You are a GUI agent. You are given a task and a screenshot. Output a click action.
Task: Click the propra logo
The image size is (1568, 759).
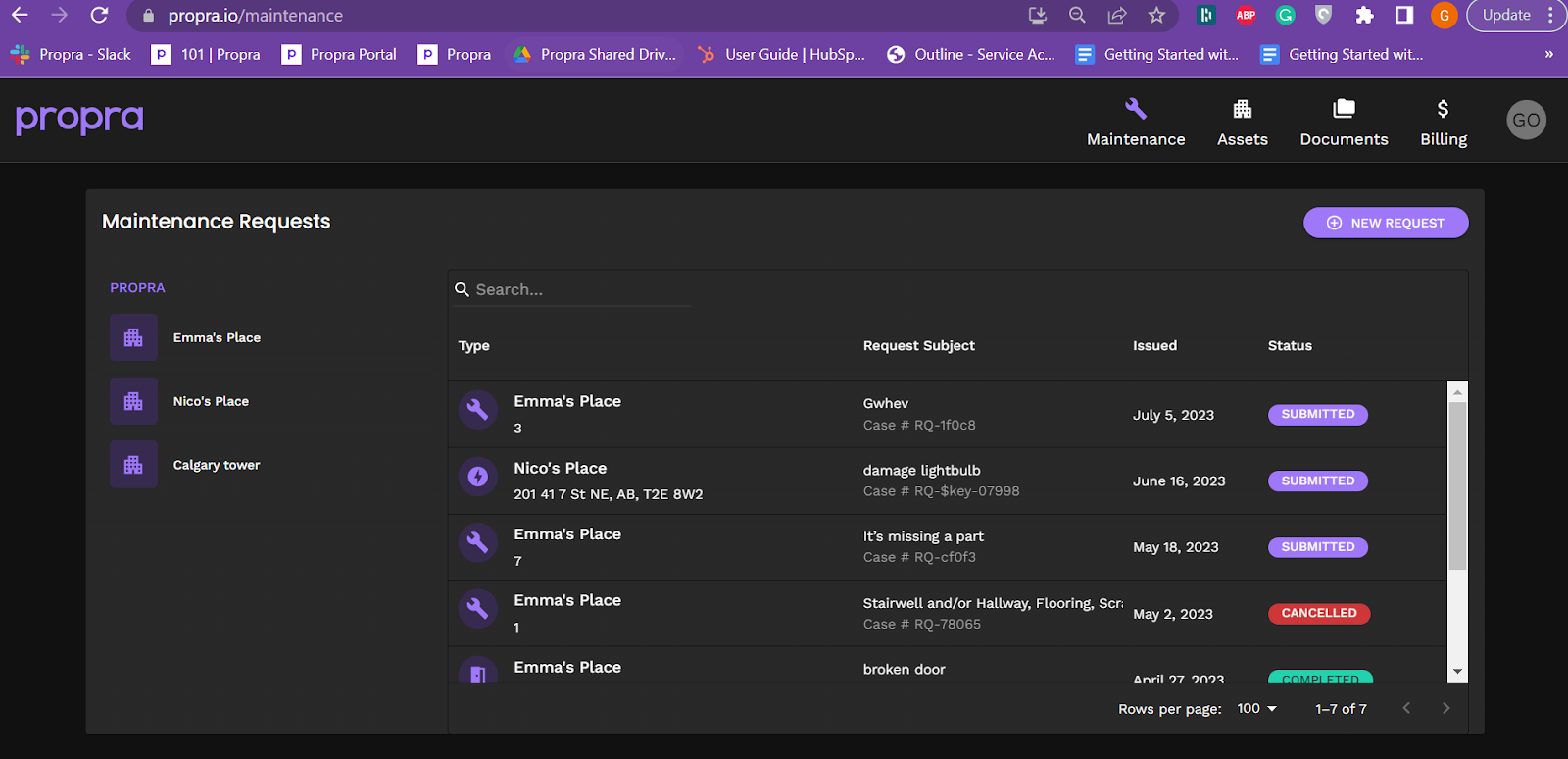[x=79, y=119]
